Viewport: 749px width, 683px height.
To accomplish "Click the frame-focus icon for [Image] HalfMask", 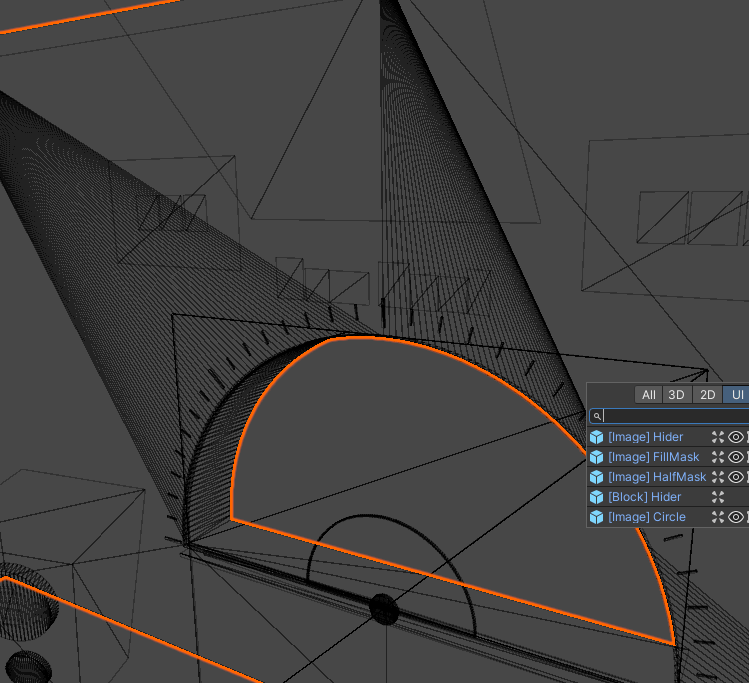I will click(718, 477).
